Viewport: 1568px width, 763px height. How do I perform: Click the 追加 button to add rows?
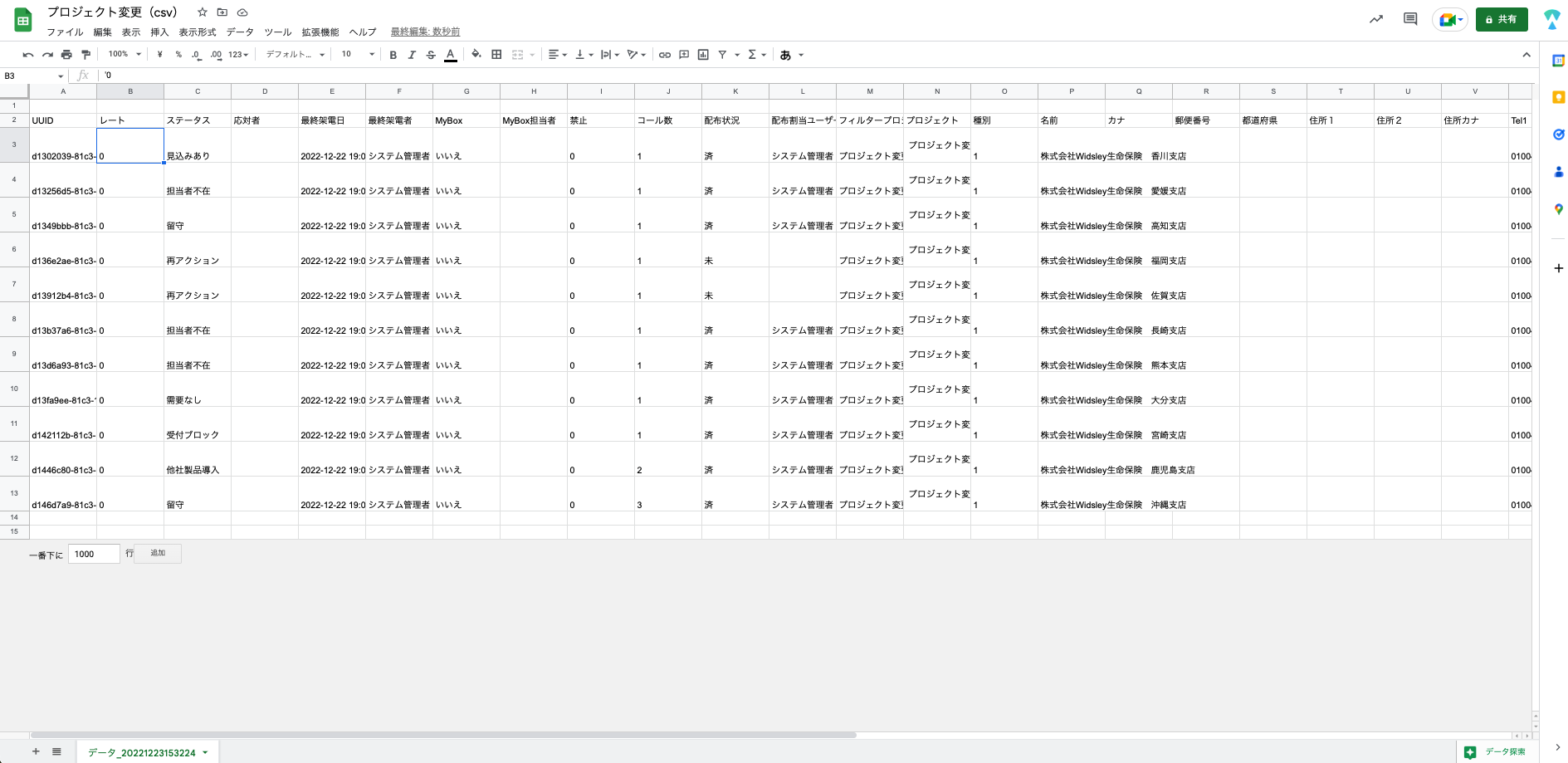(158, 553)
